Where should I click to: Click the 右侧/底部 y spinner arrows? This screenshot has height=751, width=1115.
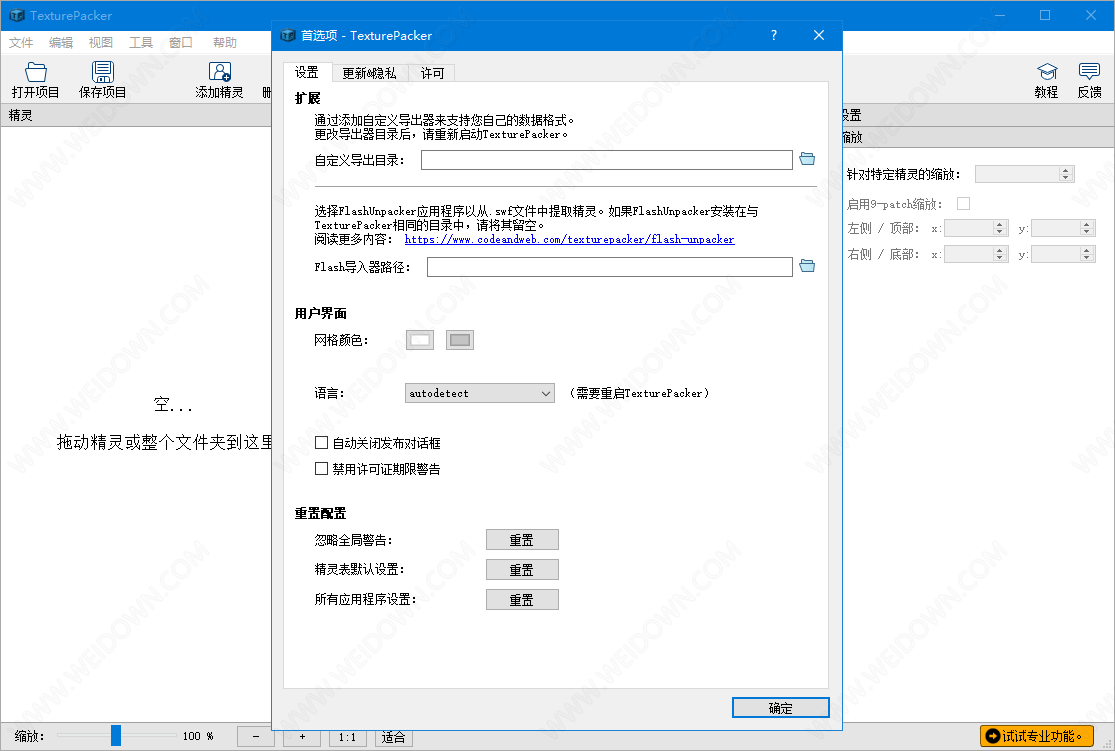click(1087, 254)
